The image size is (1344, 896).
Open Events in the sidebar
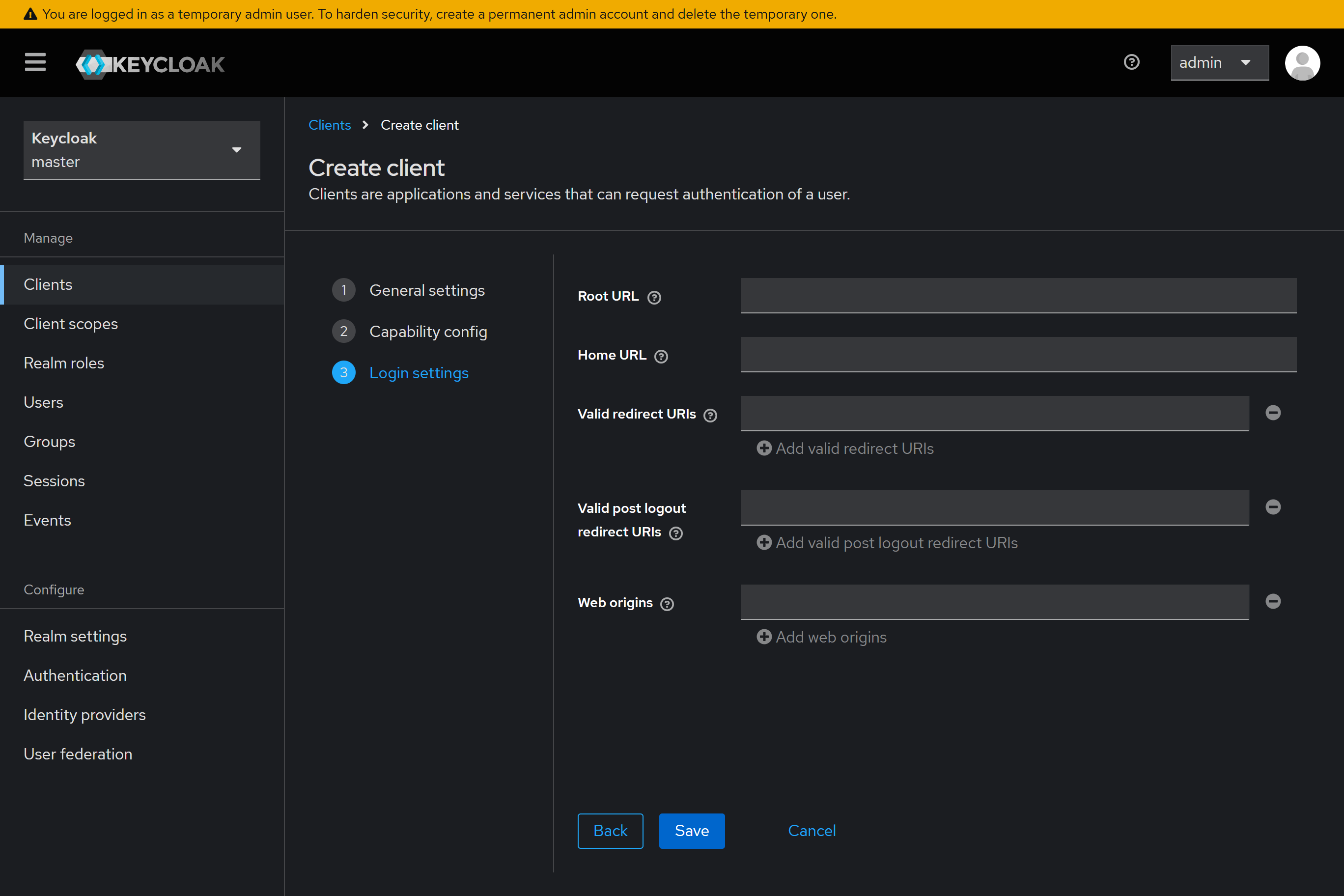(142, 520)
